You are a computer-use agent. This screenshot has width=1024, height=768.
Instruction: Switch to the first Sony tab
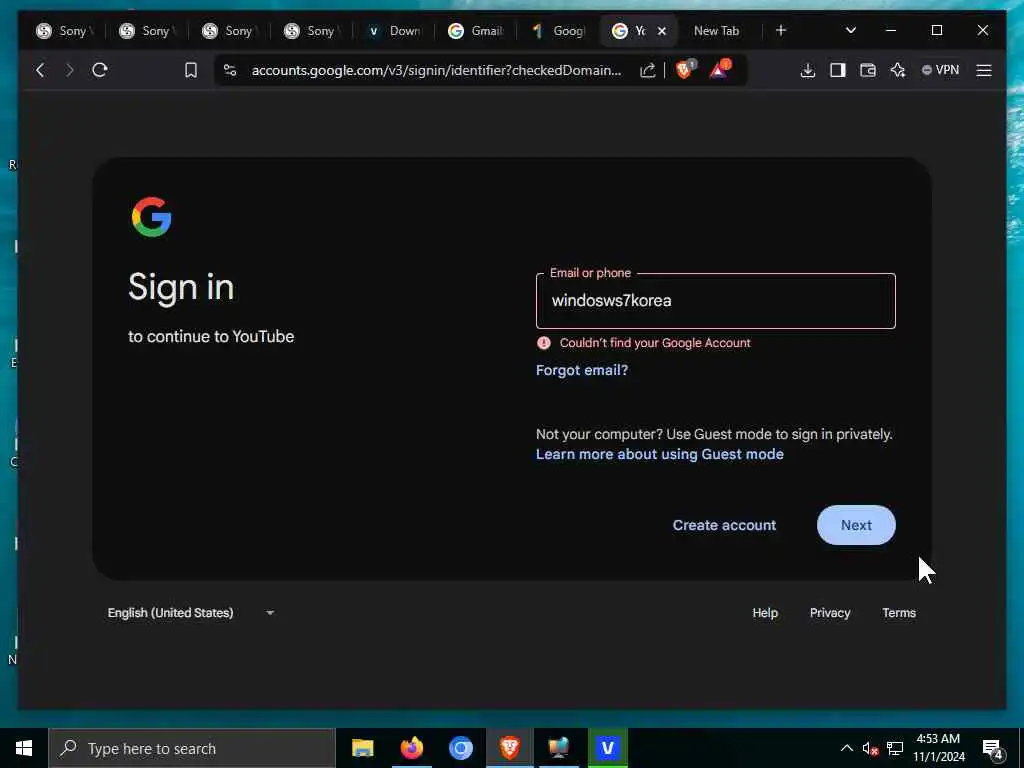tap(64, 31)
